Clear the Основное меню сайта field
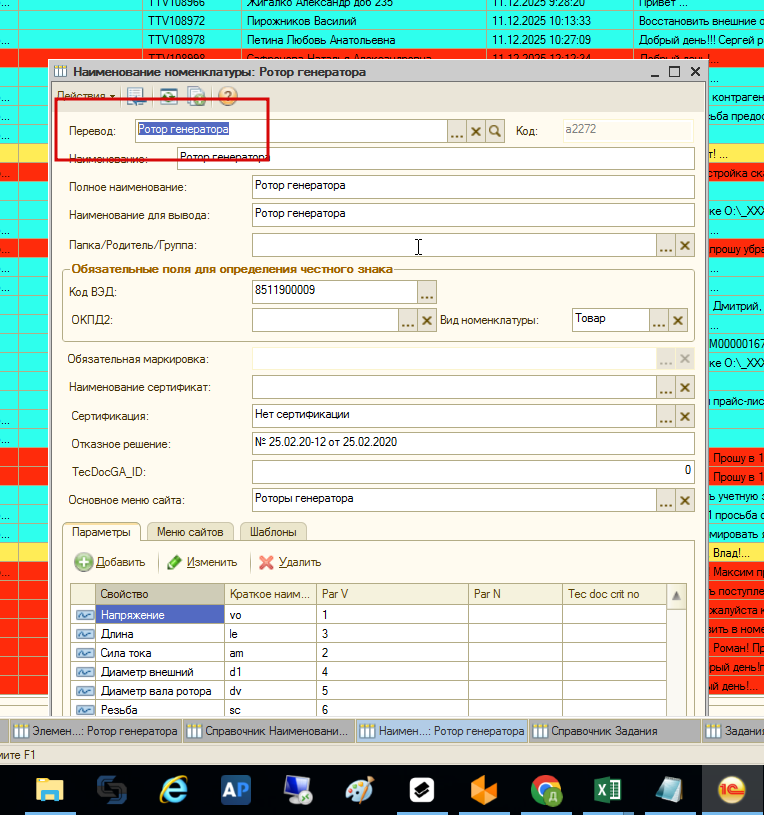764x815 pixels. 685,500
